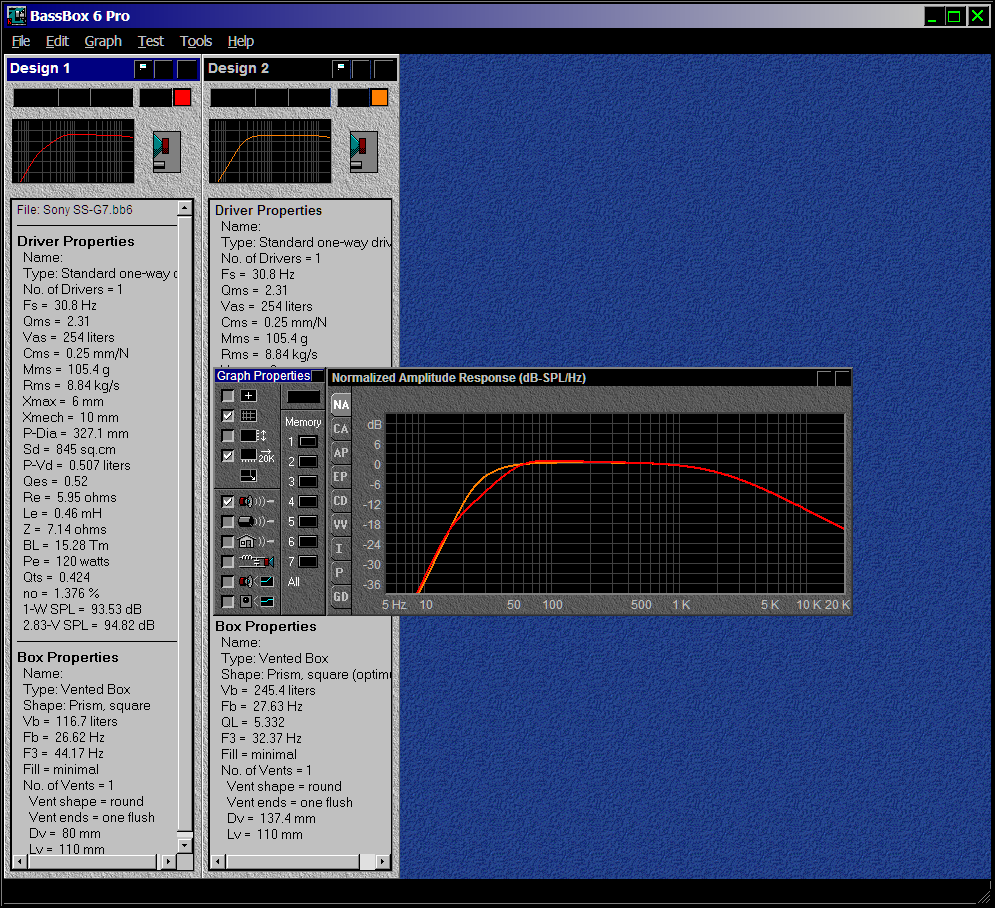This screenshot has height=908, width=995.
Task: Open the Graph menu
Action: [x=103, y=41]
